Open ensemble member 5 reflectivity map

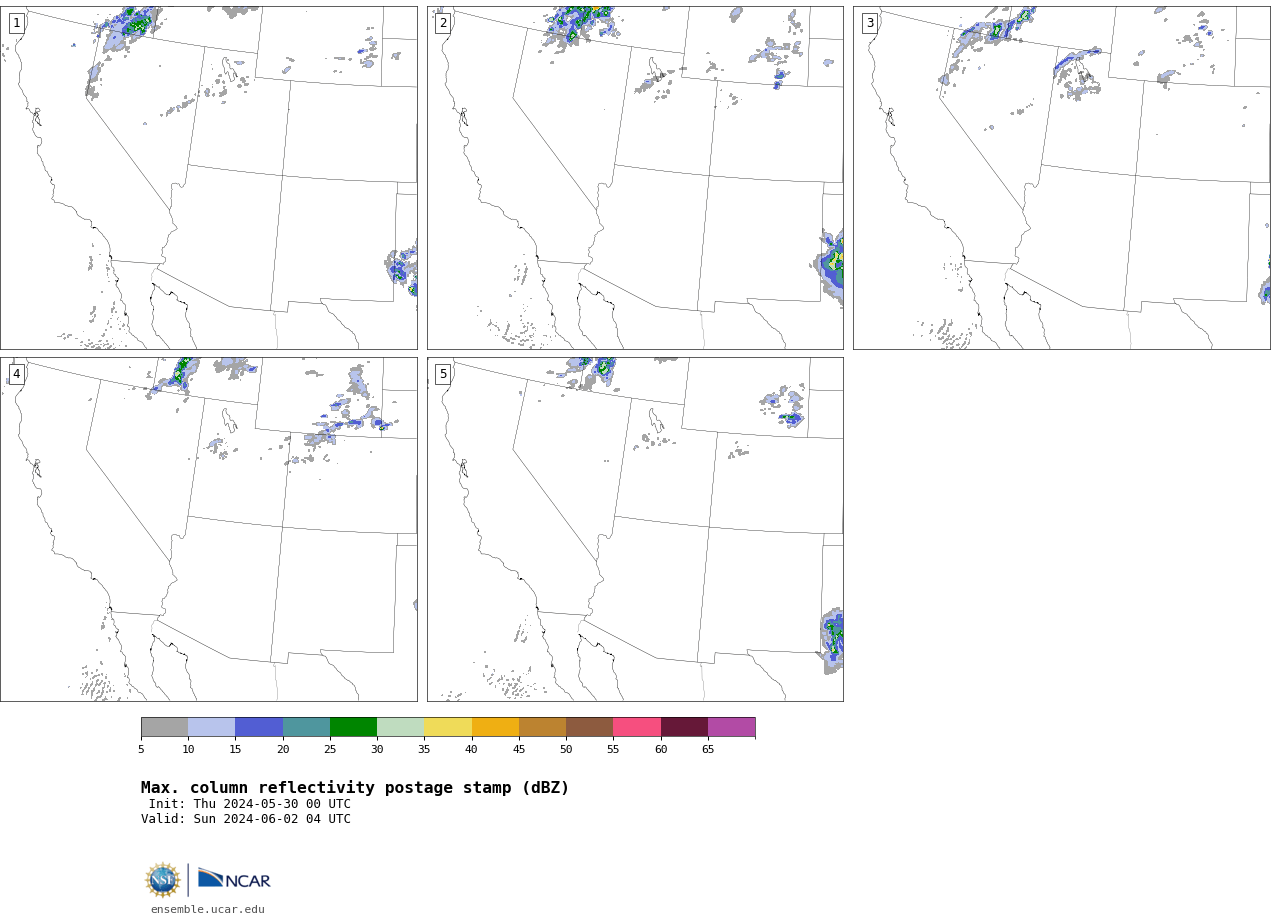pos(635,530)
